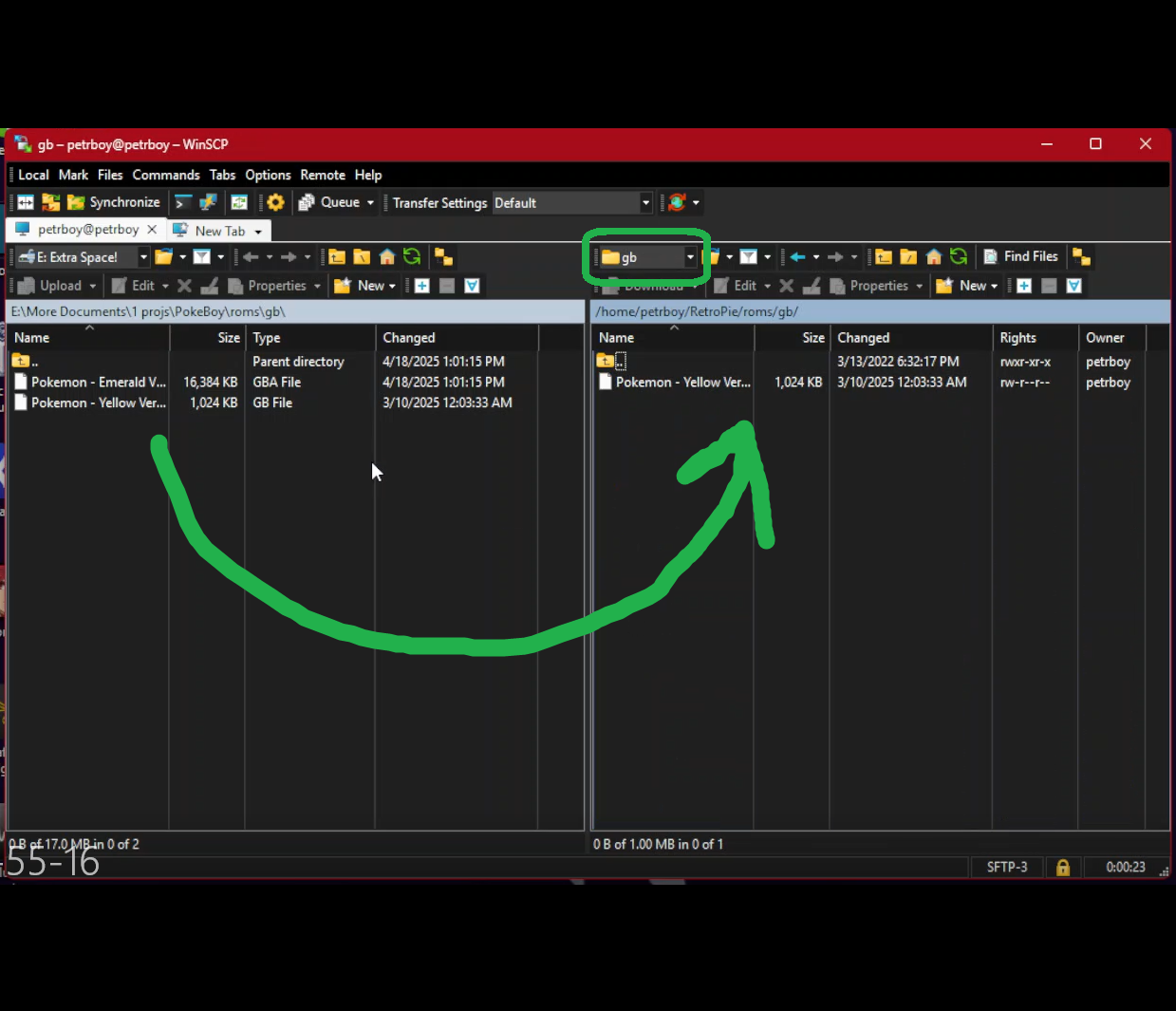Open terminal console icon in toolbar
The image size is (1176, 1011).
183,202
